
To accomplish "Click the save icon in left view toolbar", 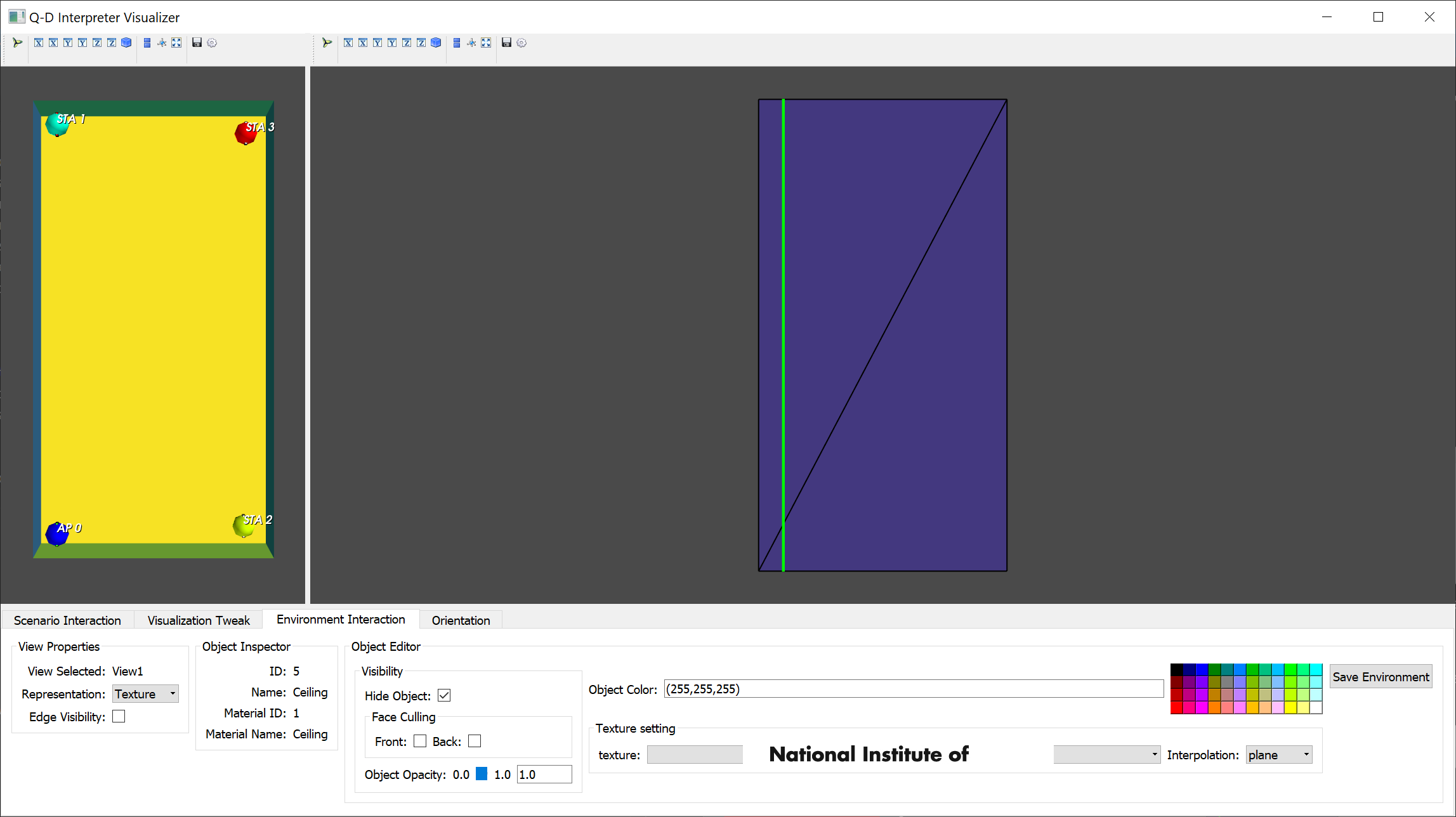I will coord(197,42).
